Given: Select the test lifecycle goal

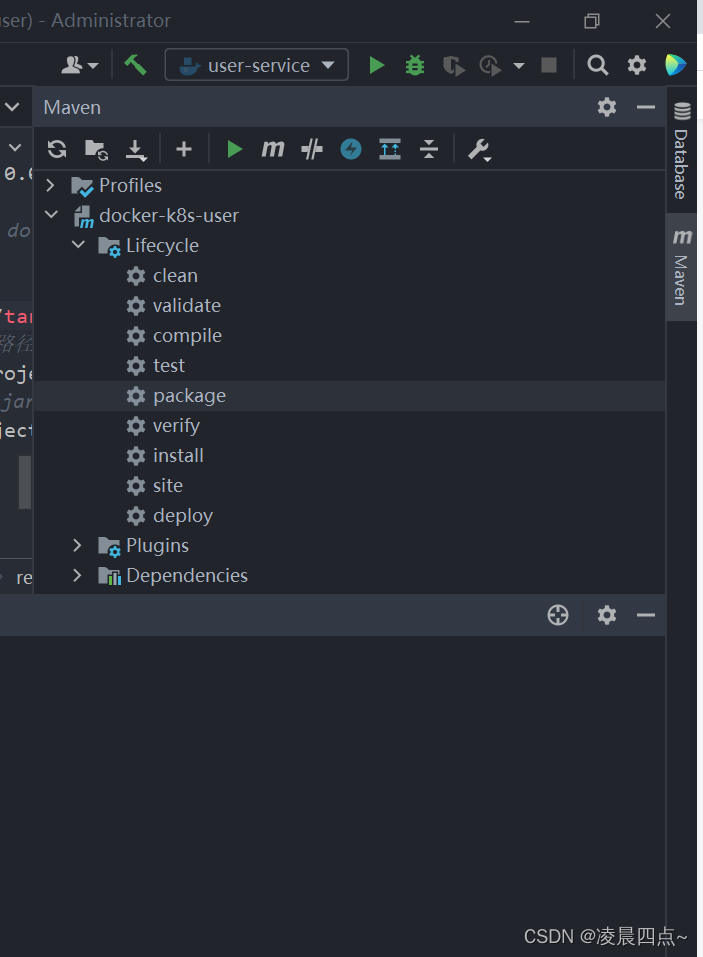Looking at the screenshot, I should tap(168, 366).
